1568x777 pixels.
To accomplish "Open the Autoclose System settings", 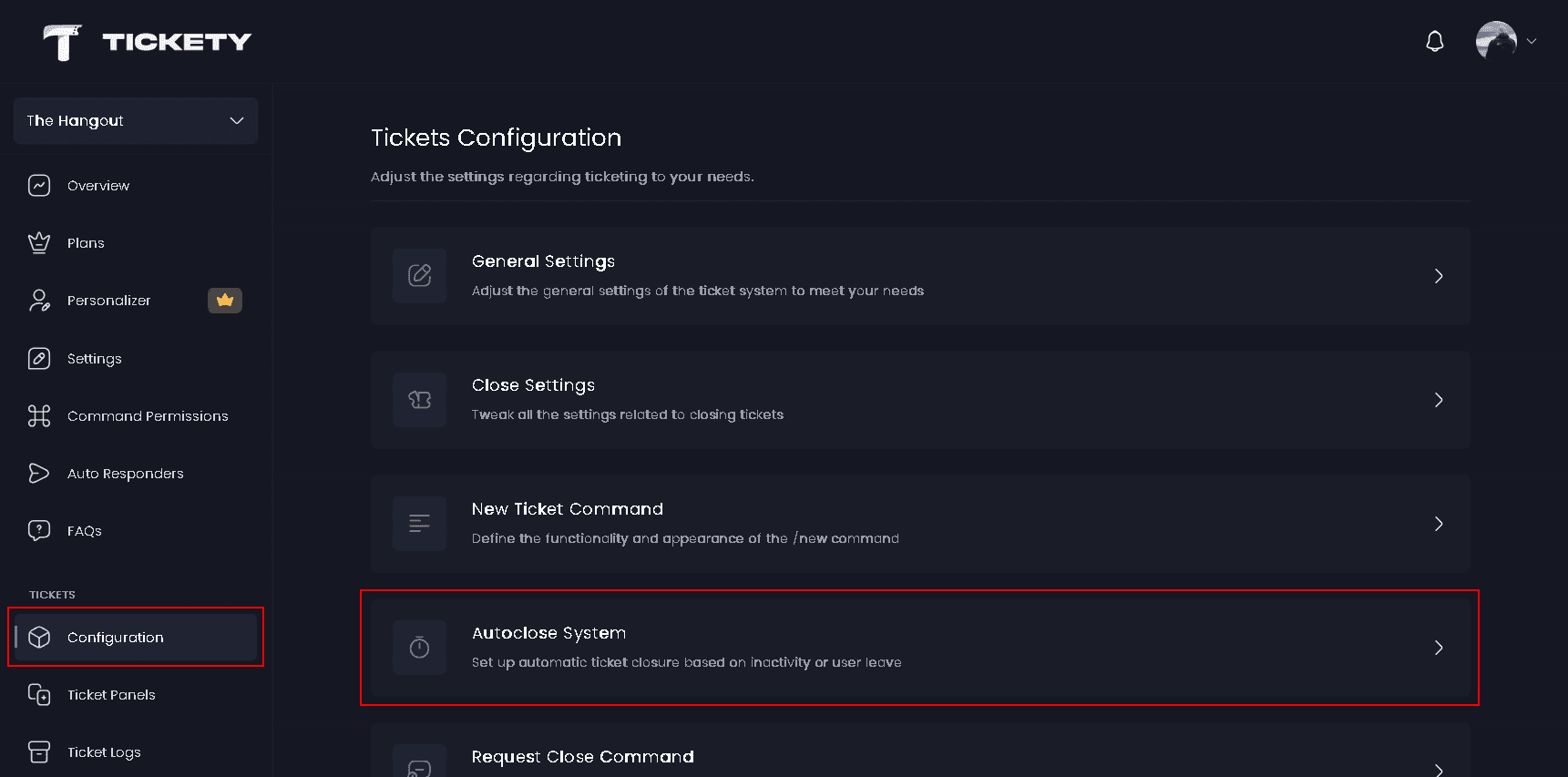I will pyautogui.click(x=919, y=648).
